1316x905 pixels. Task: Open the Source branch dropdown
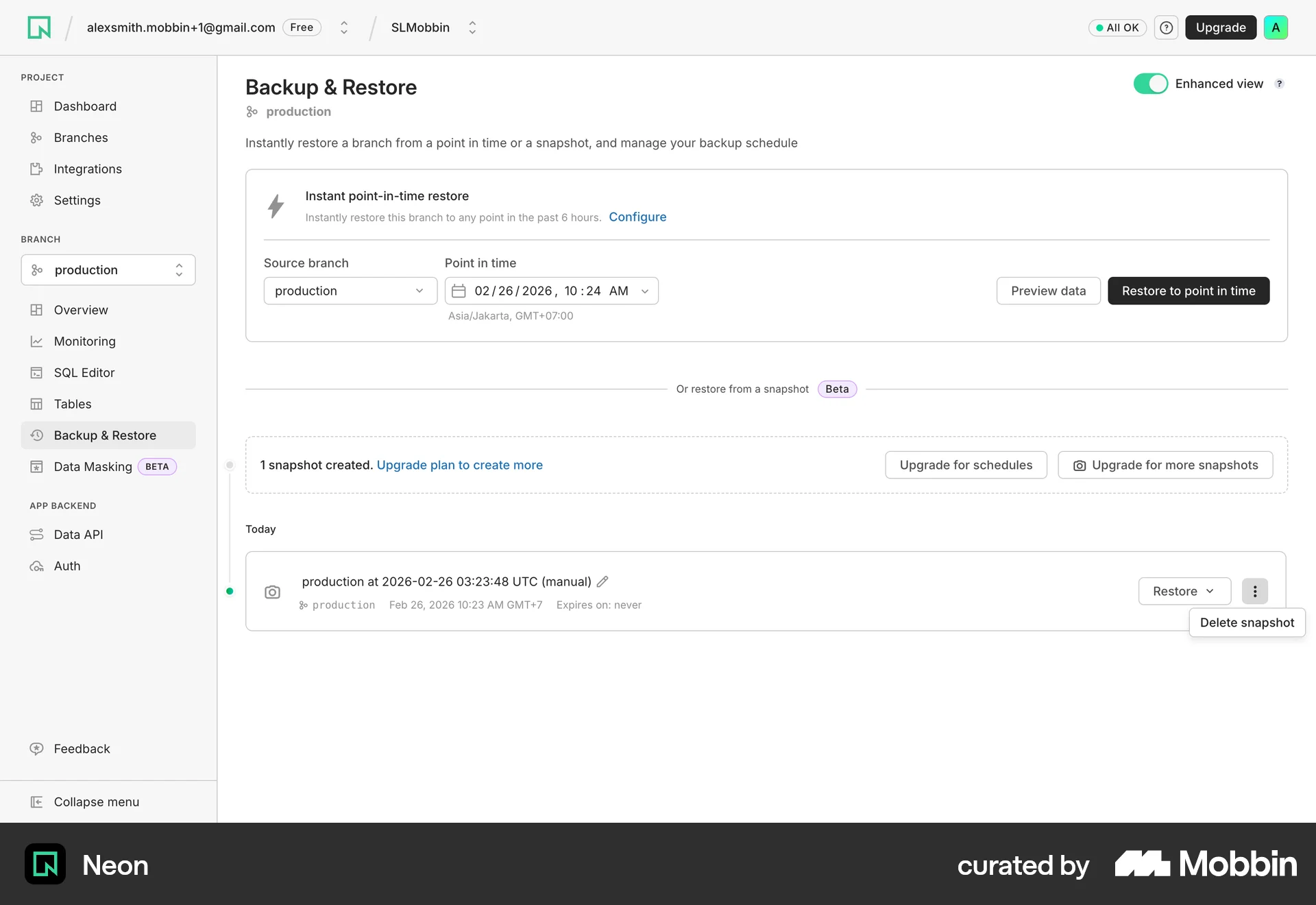click(x=350, y=291)
